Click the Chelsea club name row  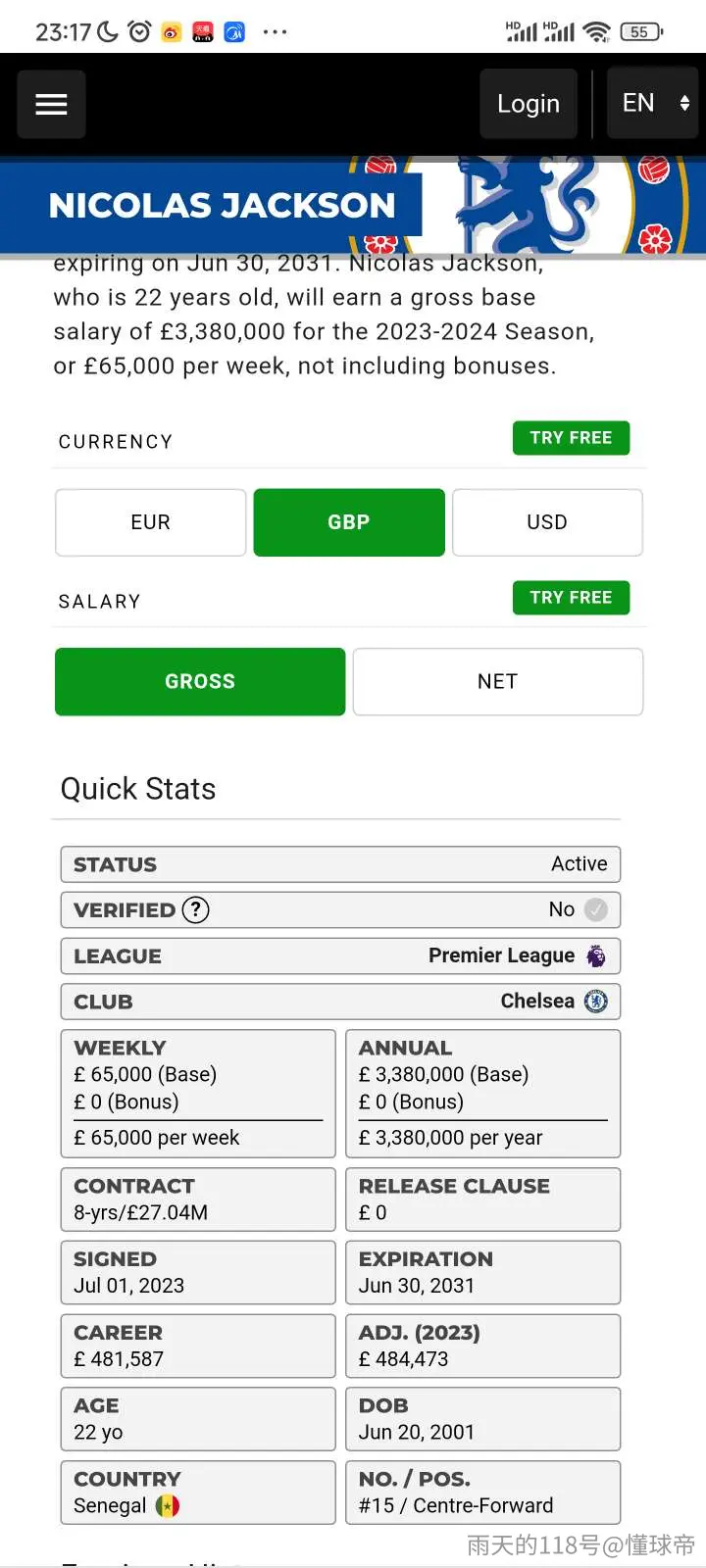pos(340,1002)
